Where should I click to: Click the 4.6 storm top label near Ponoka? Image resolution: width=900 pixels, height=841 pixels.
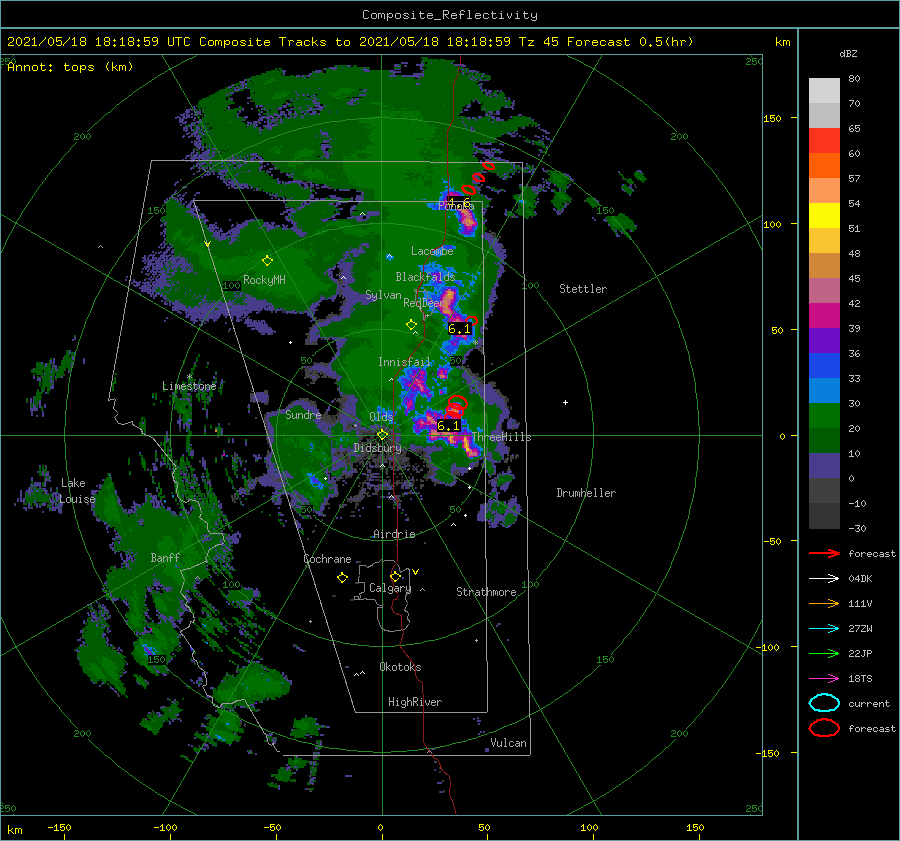point(459,203)
